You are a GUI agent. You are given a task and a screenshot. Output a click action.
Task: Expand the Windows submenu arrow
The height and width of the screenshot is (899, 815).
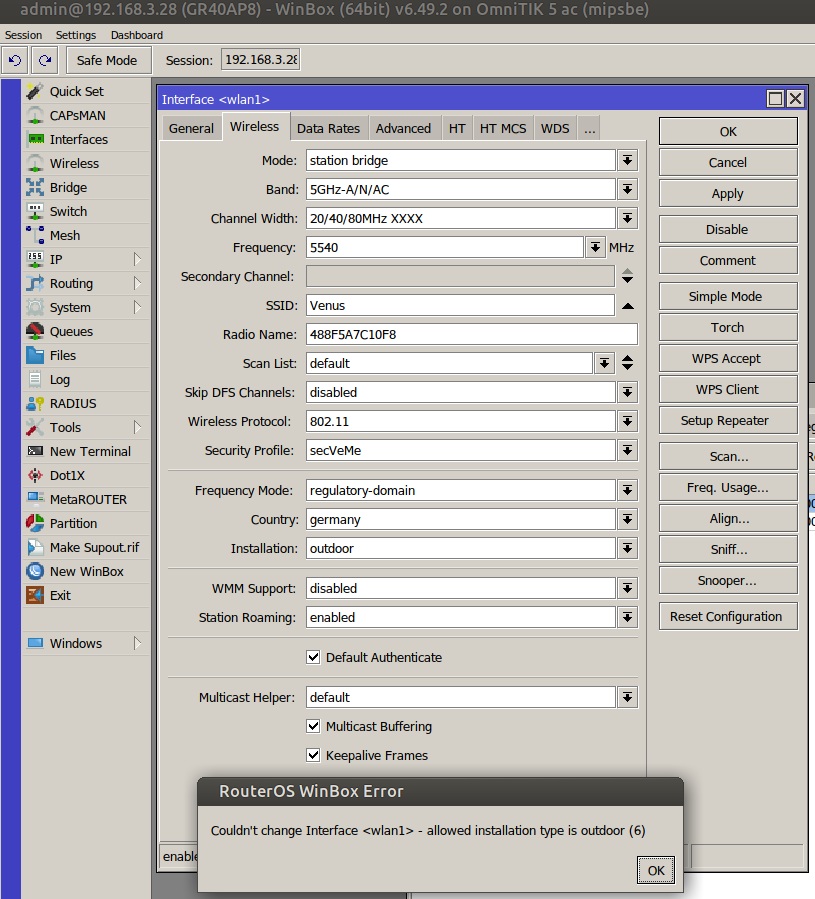pyautogui.click(x=137, y=643)
